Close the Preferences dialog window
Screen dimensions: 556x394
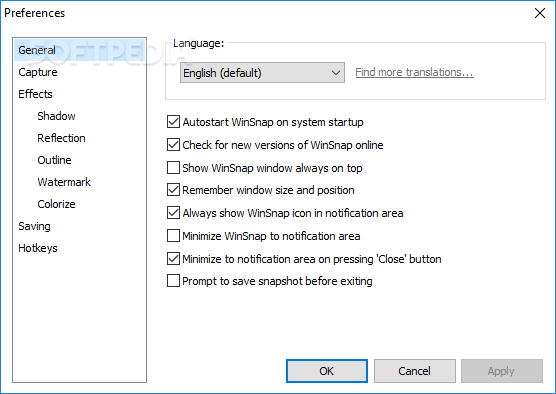pos(540,13)
